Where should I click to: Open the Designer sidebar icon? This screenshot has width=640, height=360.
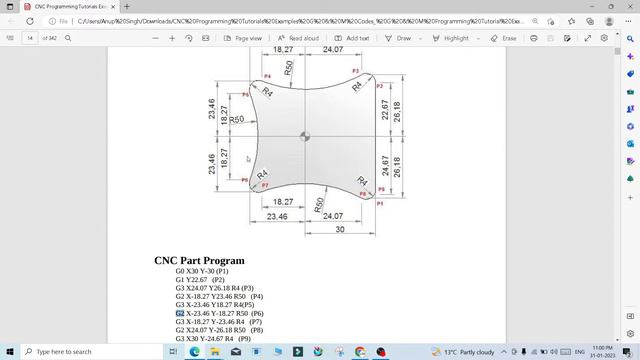(630, 161)
